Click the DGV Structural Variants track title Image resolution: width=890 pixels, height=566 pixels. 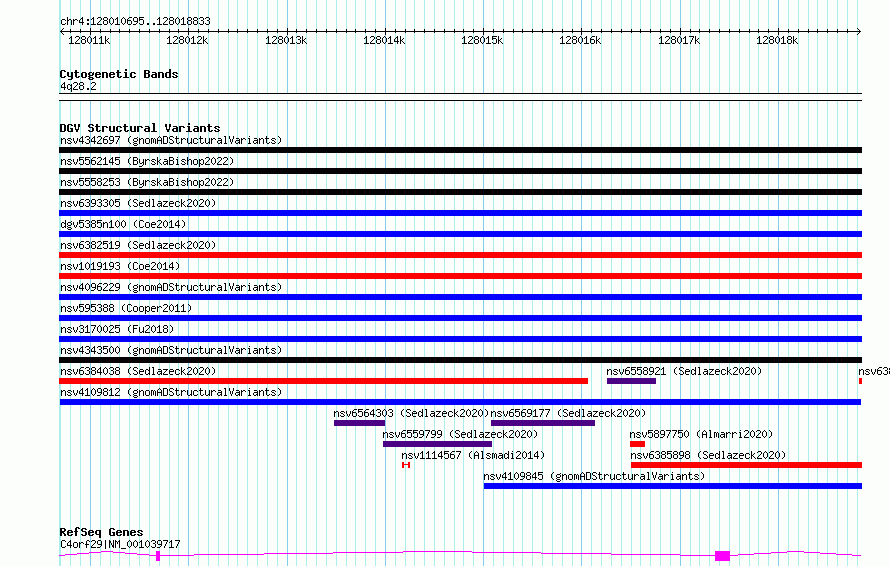coord(140,128)
